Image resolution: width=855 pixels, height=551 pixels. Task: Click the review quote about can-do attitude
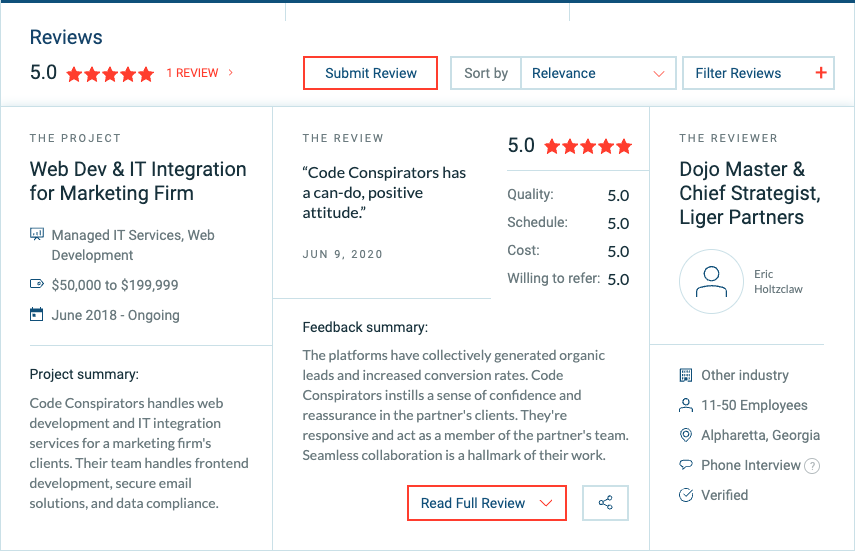click(x=384, y=193)
